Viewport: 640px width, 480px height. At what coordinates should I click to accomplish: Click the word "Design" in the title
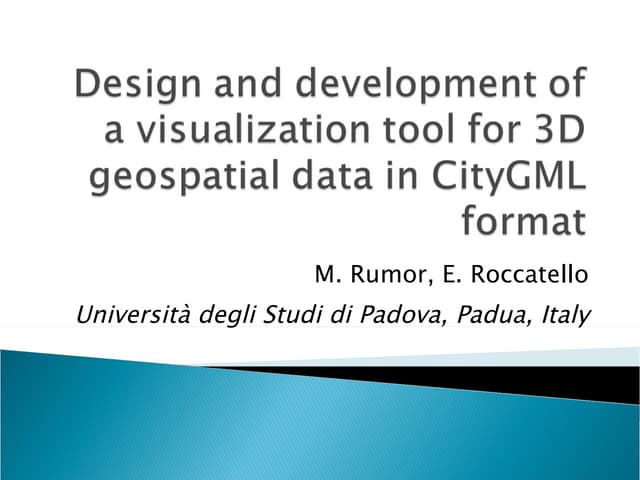[x=127, y=87]
